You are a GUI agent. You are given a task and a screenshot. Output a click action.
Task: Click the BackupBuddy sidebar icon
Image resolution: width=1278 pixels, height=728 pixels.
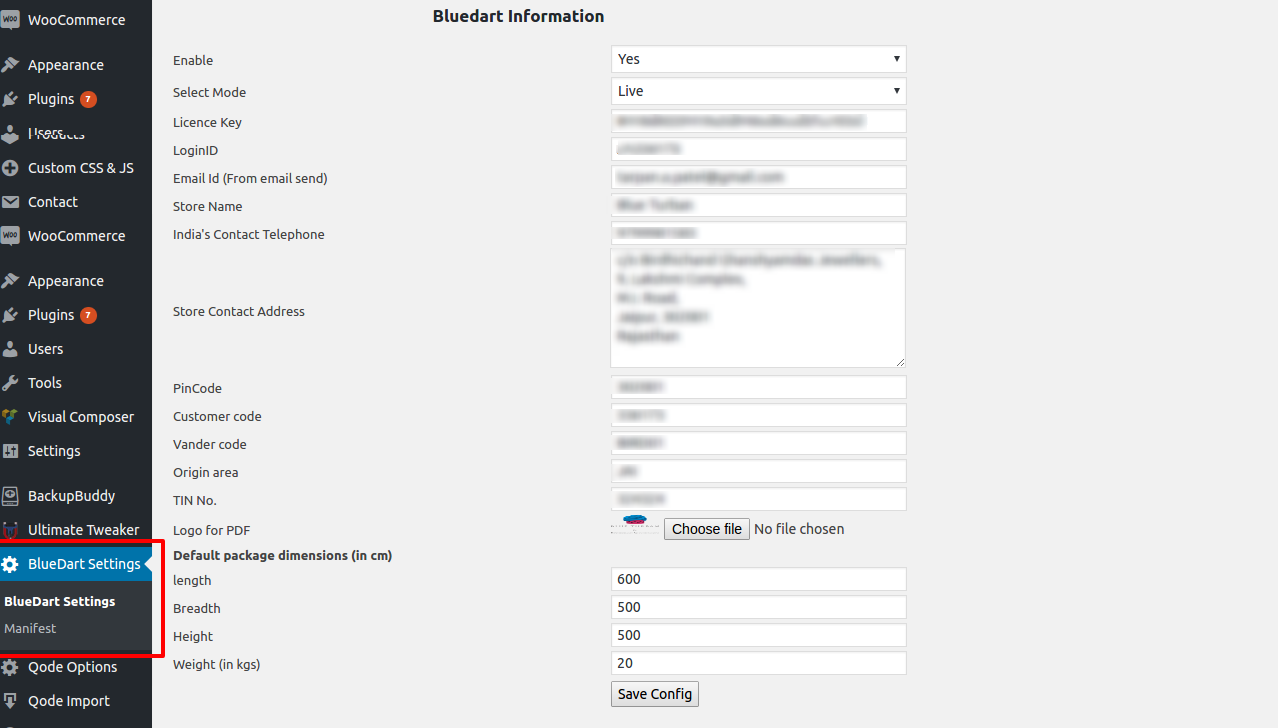10,496
